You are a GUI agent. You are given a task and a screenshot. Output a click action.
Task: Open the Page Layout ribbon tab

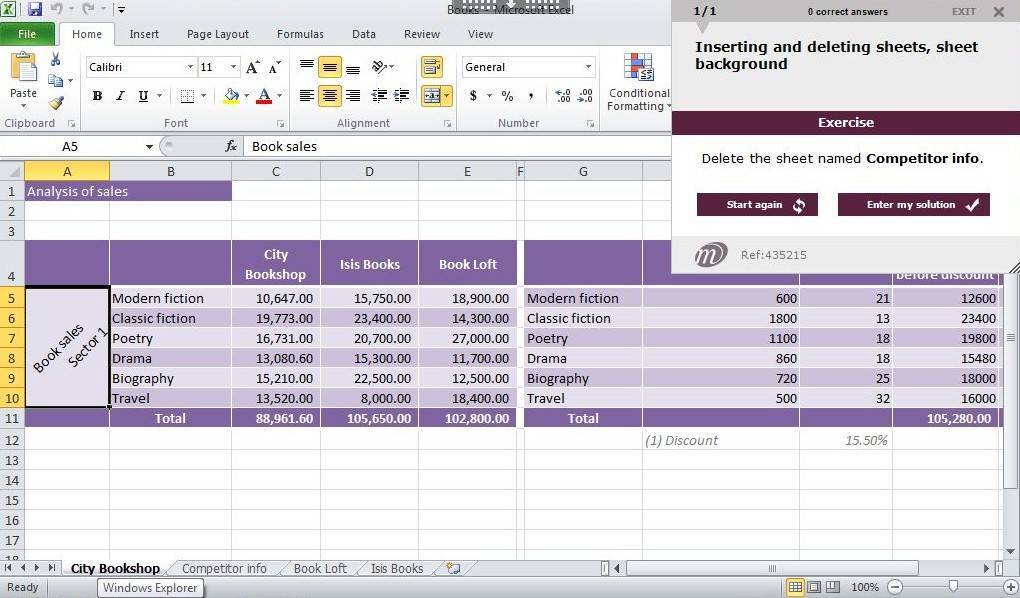pyautogui.click(x=218, y=34)
